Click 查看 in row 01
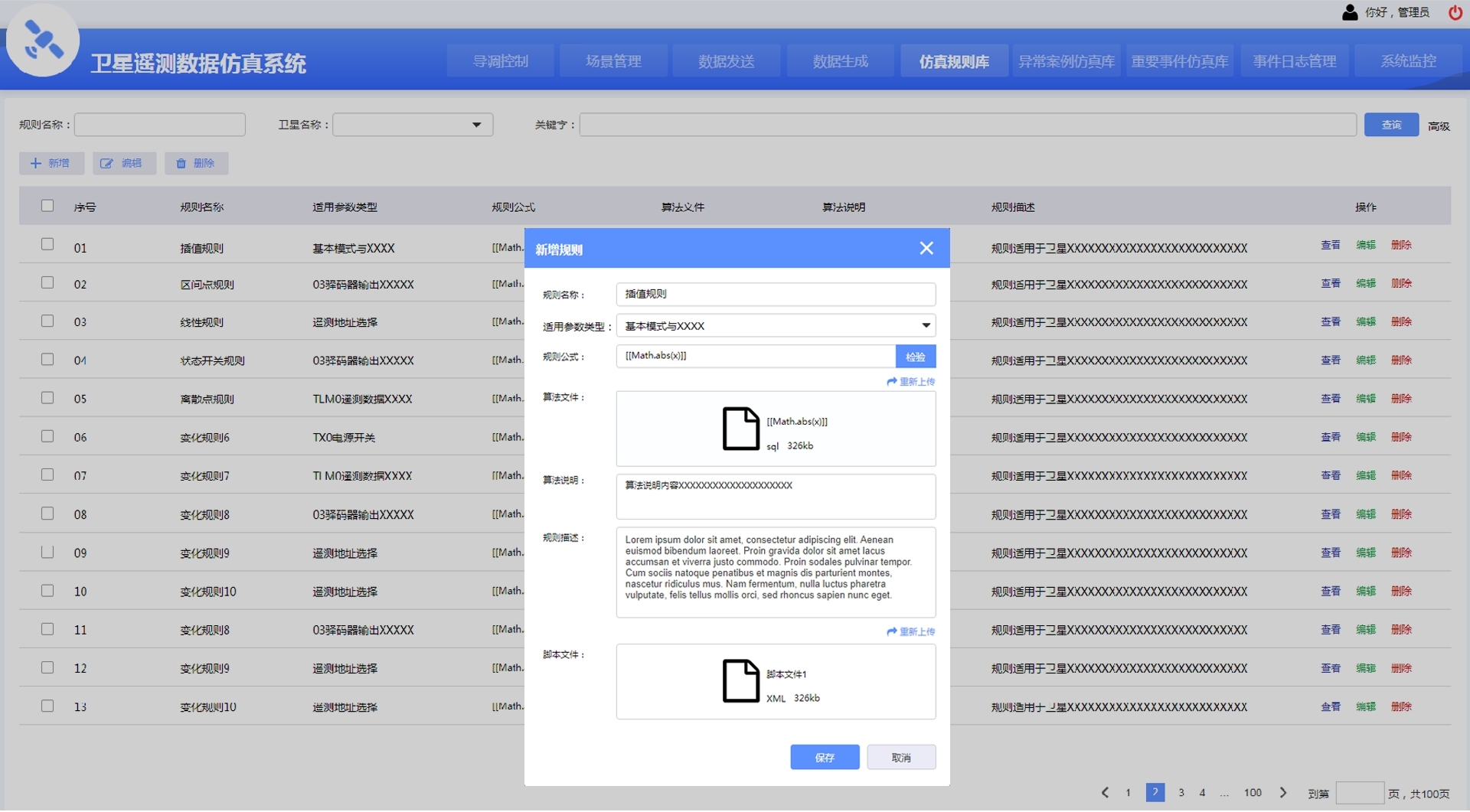The width and height of the screenshot is (1470, 812). [x=1330, y=245]
